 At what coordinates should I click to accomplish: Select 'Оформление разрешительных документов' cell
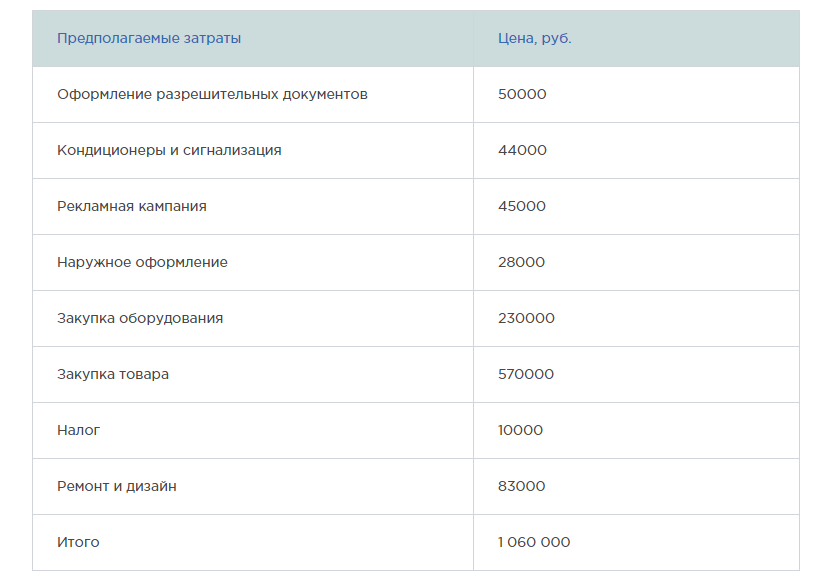point(212,94)
